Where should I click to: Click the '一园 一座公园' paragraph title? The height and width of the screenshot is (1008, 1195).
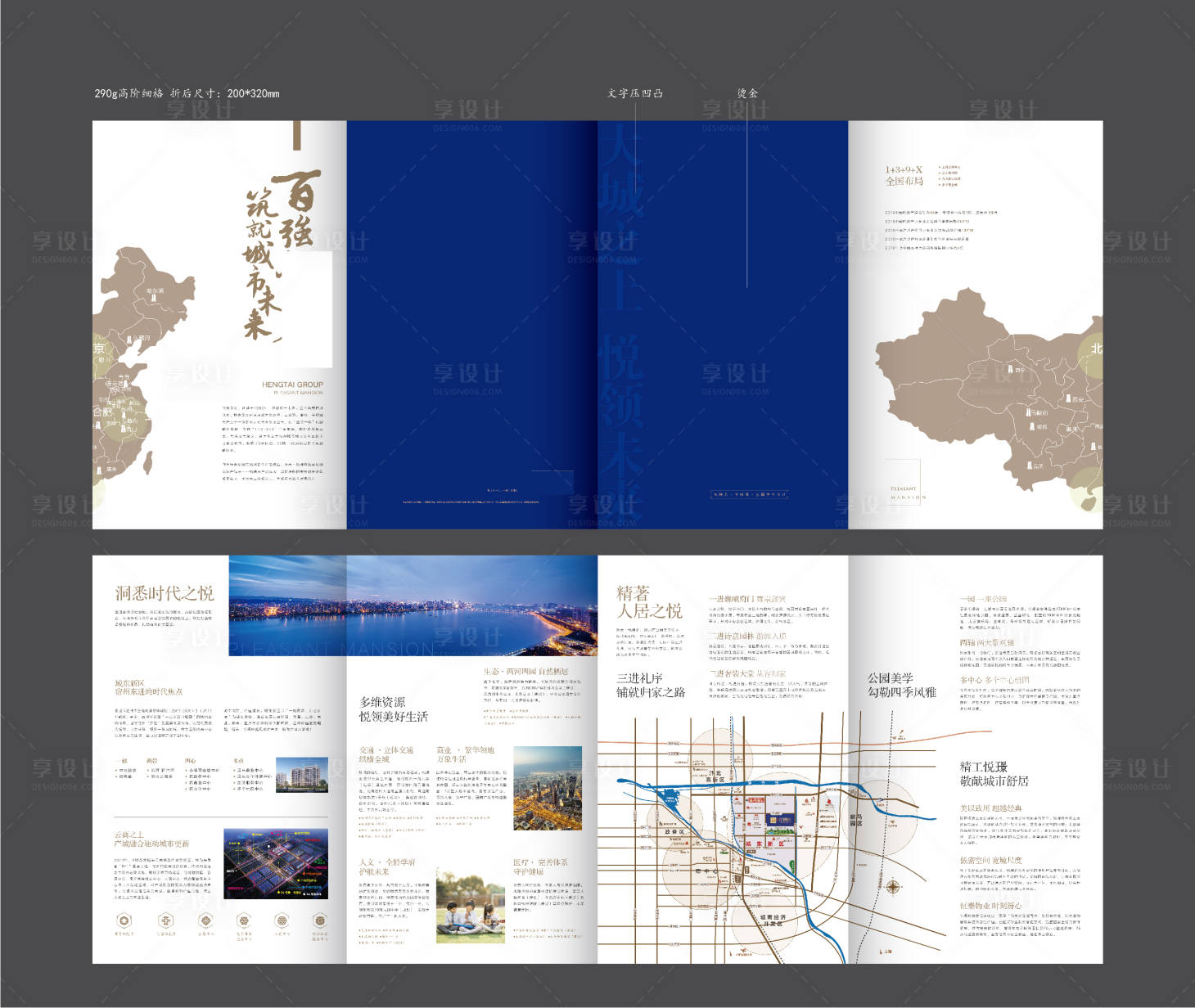(x=983, y=600)
